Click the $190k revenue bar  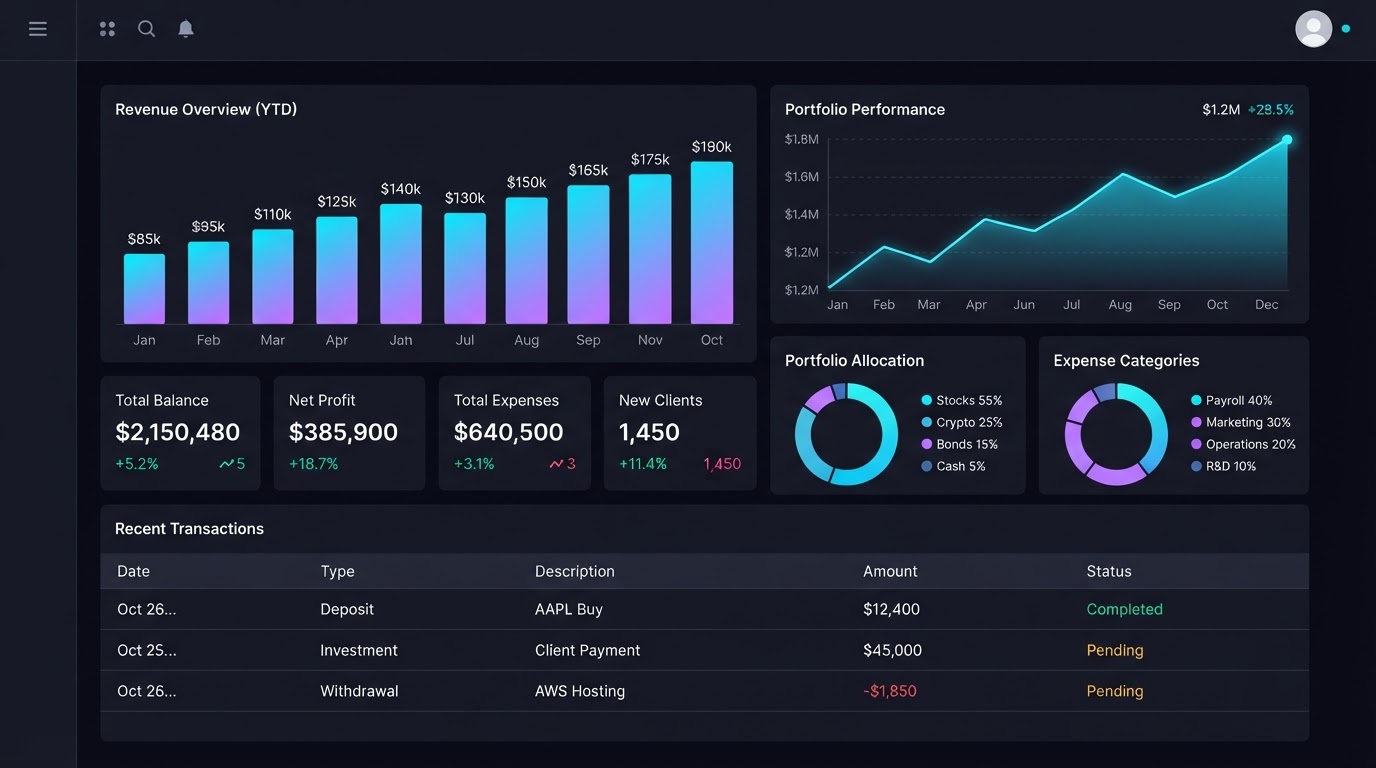pyautogui.click(x=712, y=243)
